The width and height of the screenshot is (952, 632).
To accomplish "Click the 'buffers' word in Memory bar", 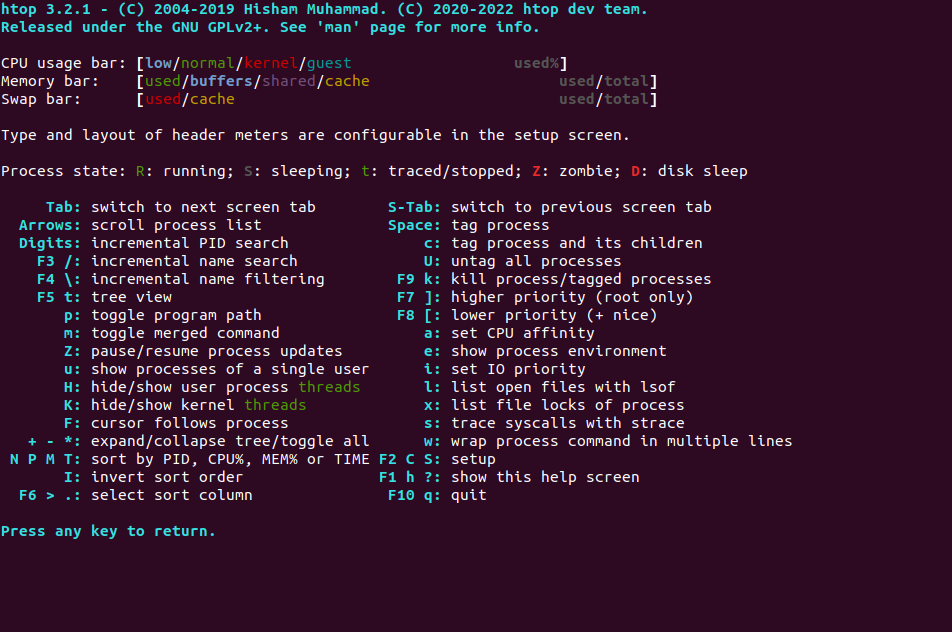I will tap(221, 81).
